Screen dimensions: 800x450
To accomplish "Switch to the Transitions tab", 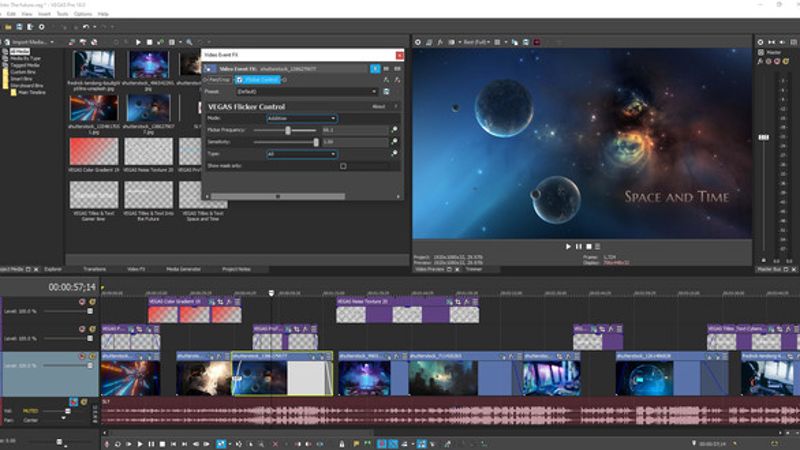I will click(x=94, y=269).
